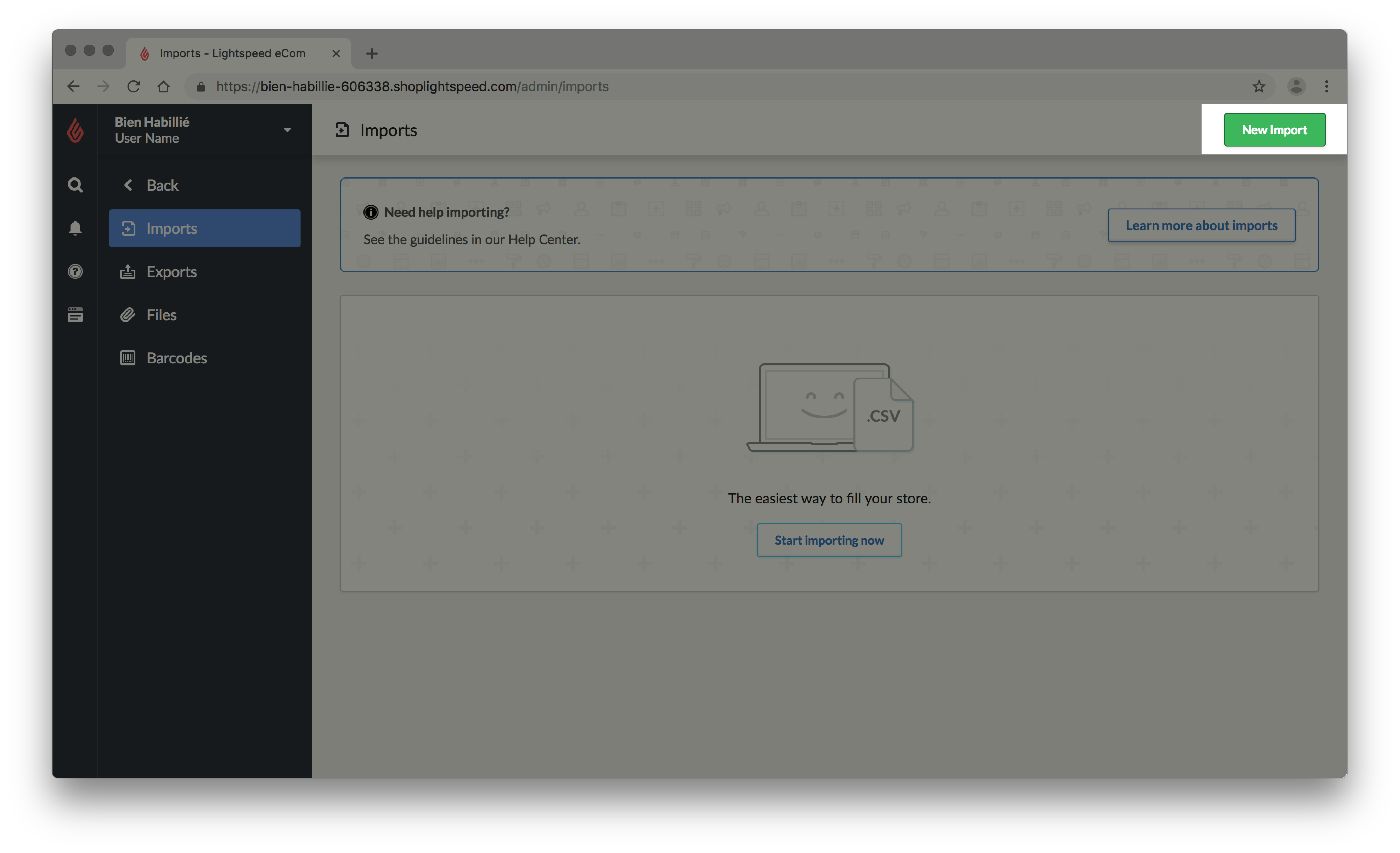Click the info icon beside Need help importing
The image size is (1400, 853).
[x=370, y=212]
